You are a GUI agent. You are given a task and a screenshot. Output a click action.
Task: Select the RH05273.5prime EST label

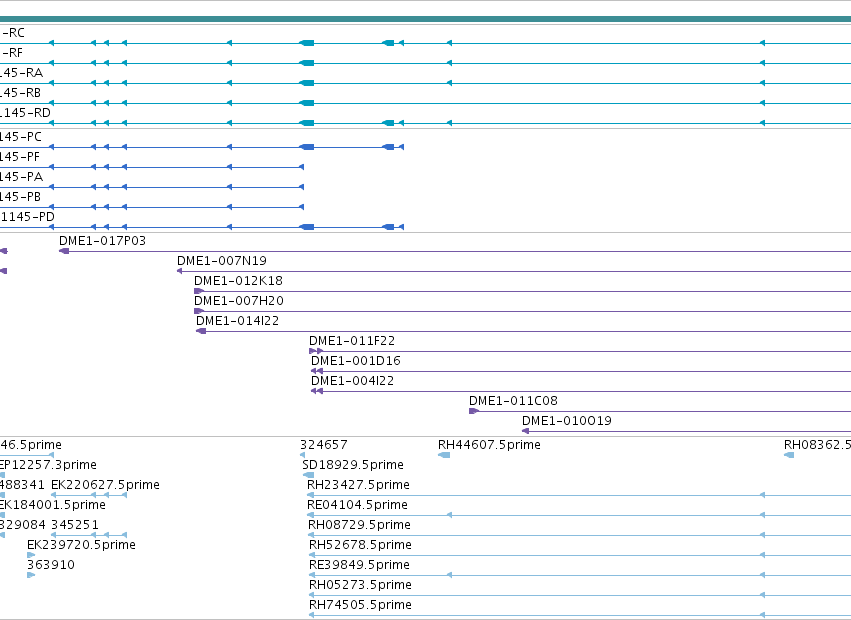pos(360,585)
